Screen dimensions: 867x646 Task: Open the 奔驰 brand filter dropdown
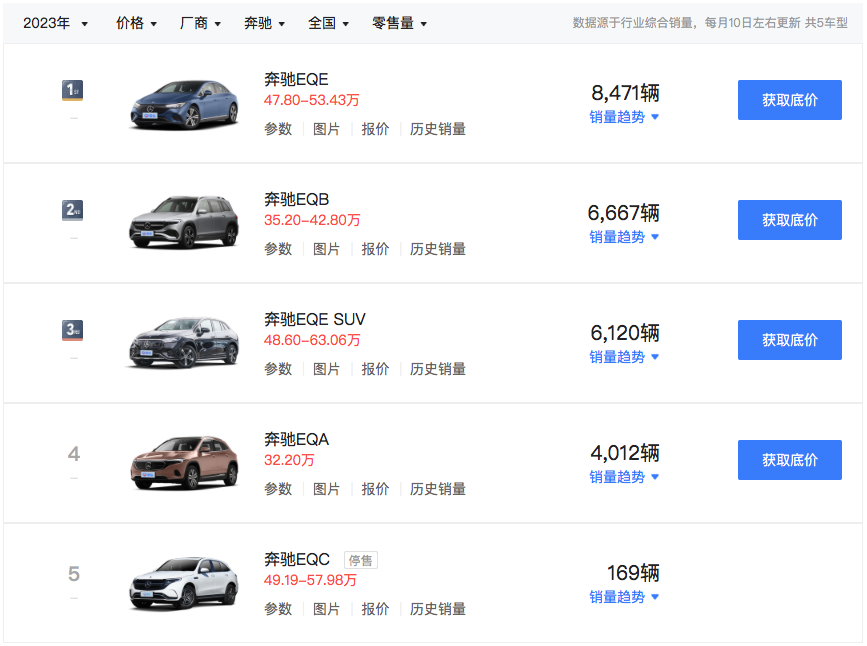(264, 23)
